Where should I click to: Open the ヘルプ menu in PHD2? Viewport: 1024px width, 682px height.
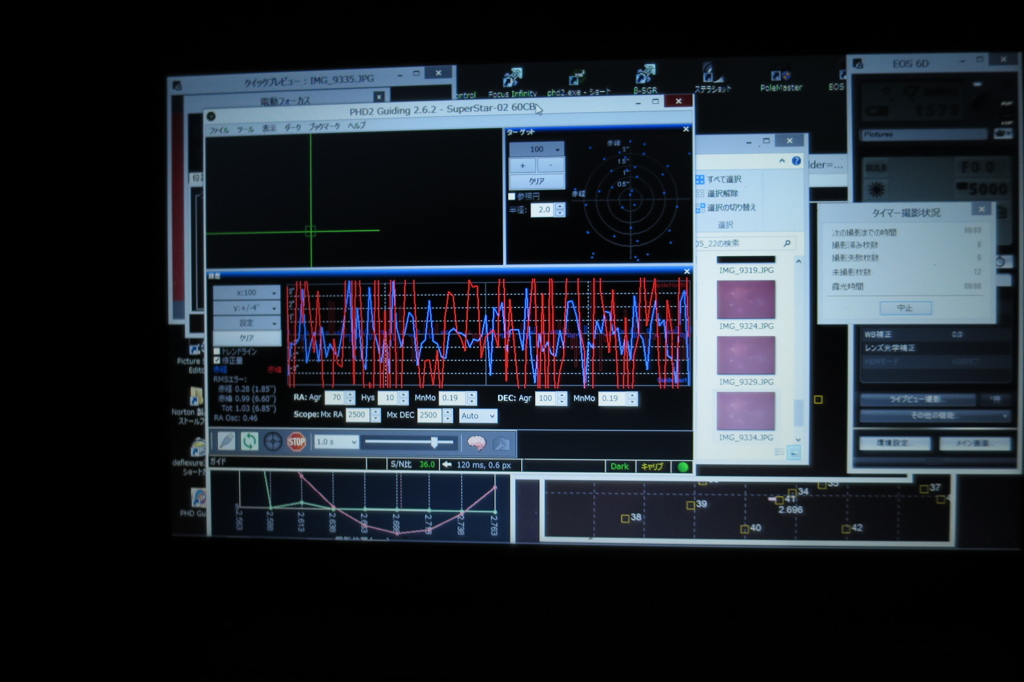pos(357,125)
